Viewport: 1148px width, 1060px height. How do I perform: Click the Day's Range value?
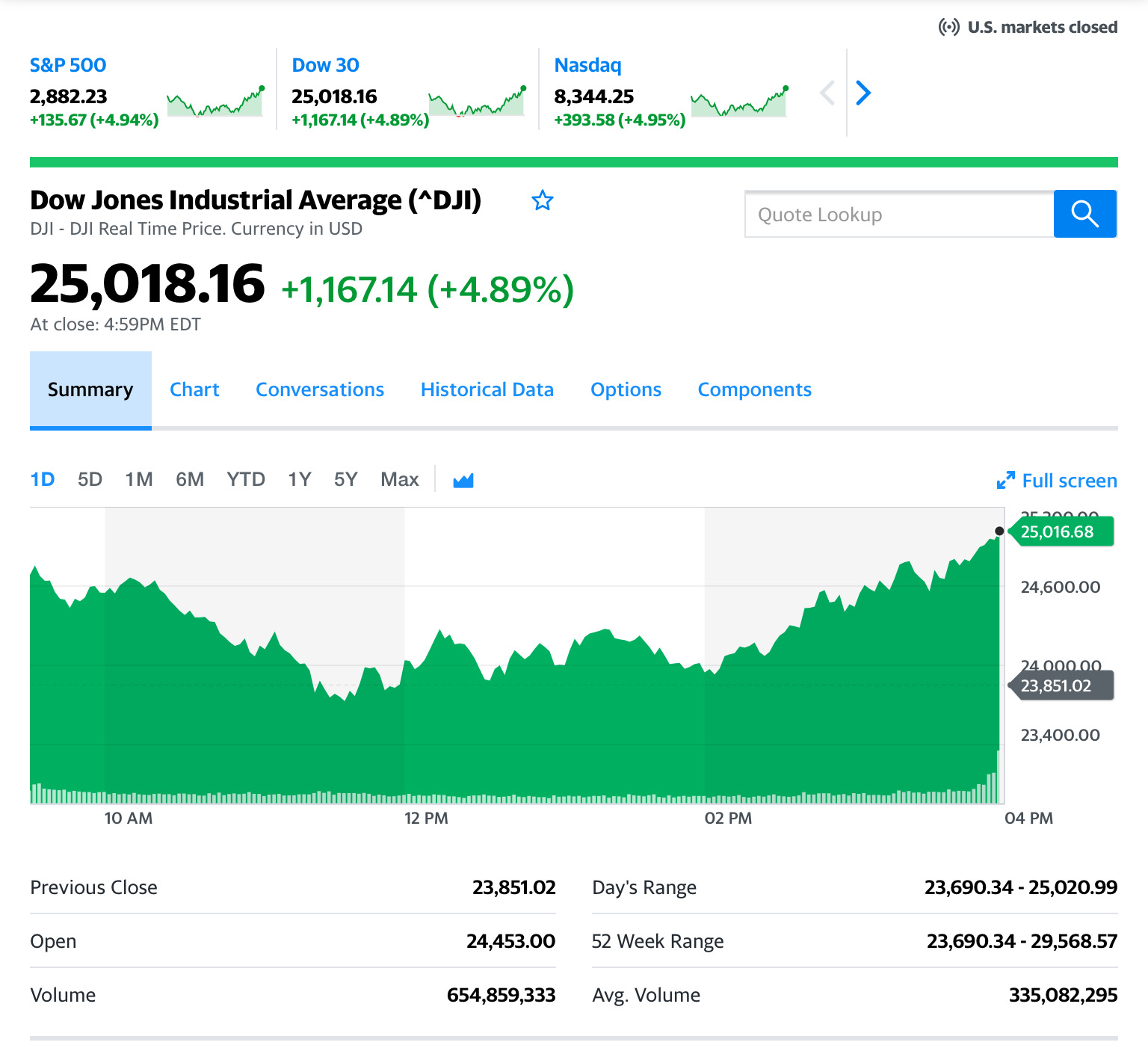pyautogui.click(x=1021, y=887)
